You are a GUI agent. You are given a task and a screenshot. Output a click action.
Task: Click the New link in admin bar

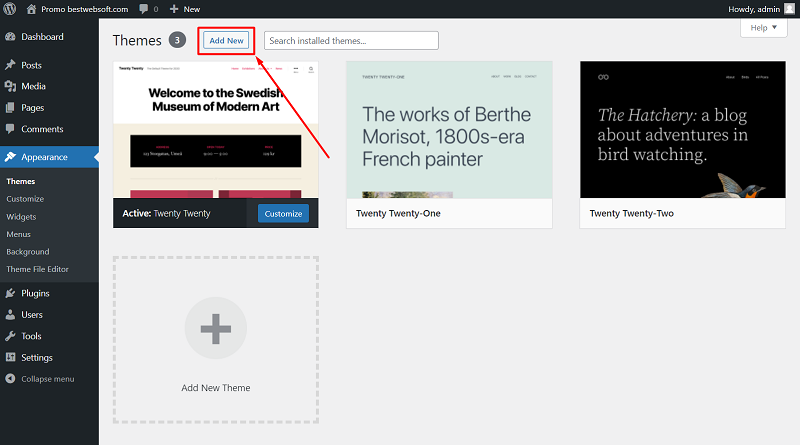coord(192,9)
